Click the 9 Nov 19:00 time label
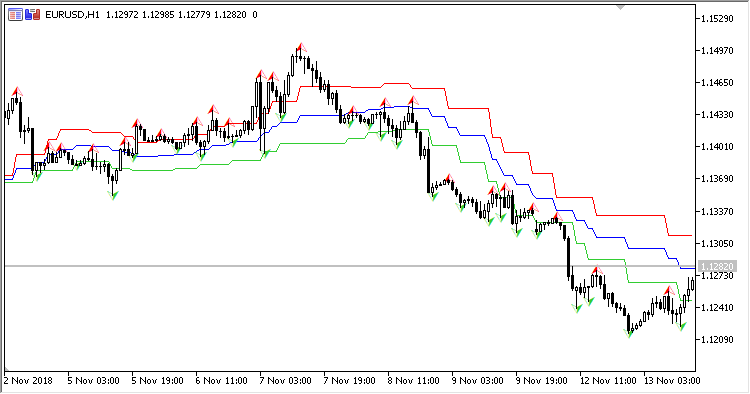Screen dimensions: 750x394 [542, 381]
